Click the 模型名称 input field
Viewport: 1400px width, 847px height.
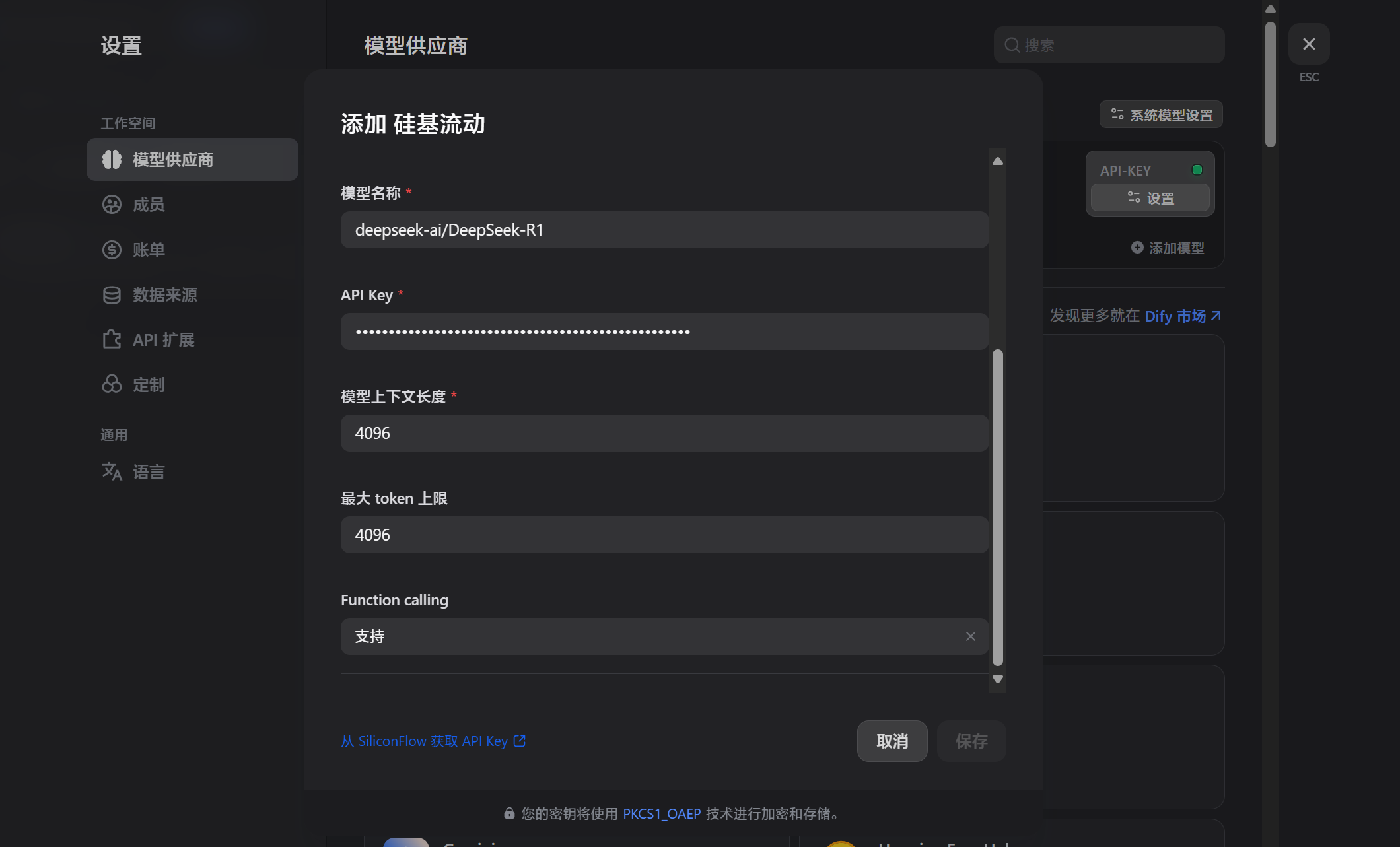point(664,230)
